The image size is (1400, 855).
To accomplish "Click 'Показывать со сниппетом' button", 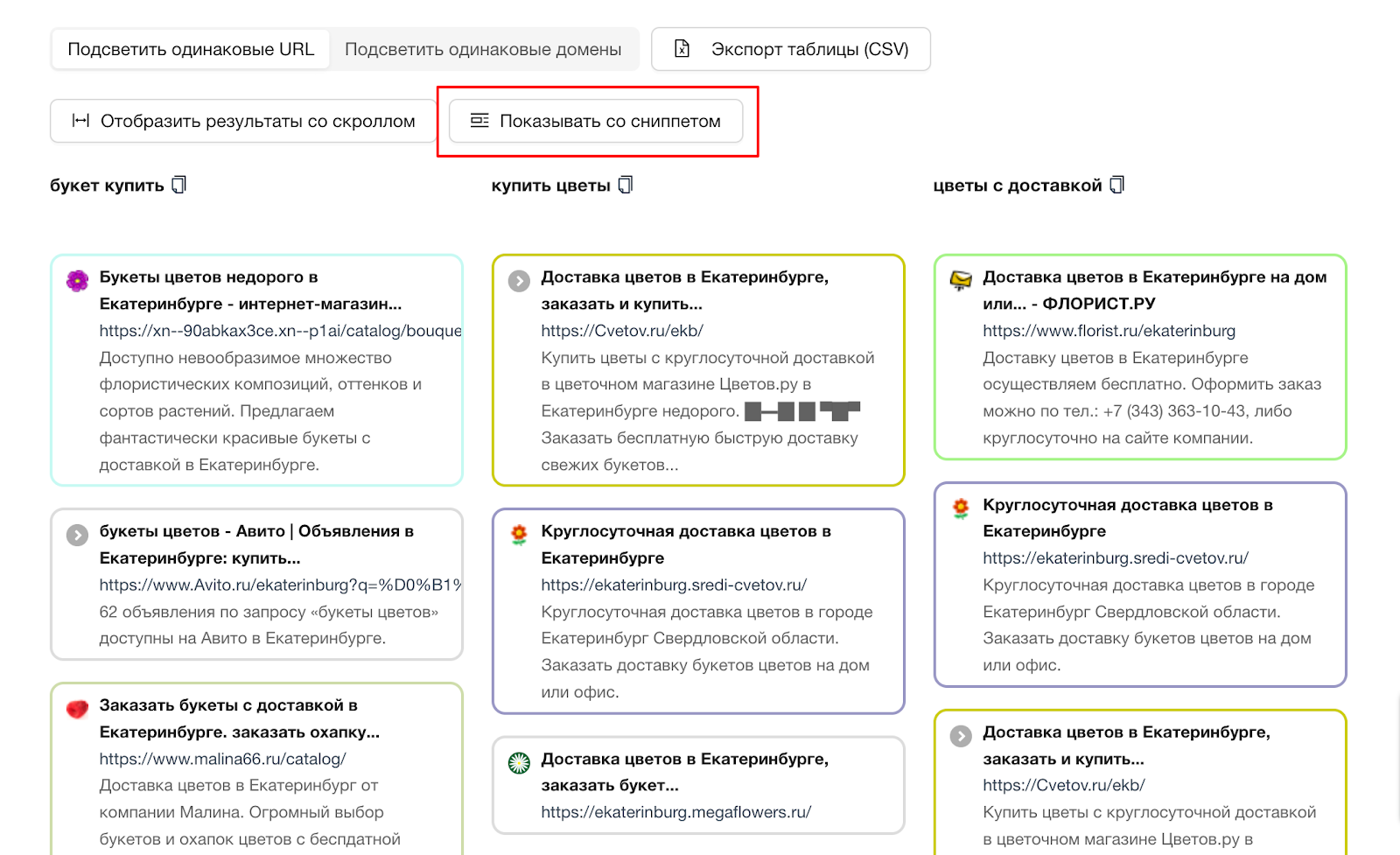I will tap(596, 121).
